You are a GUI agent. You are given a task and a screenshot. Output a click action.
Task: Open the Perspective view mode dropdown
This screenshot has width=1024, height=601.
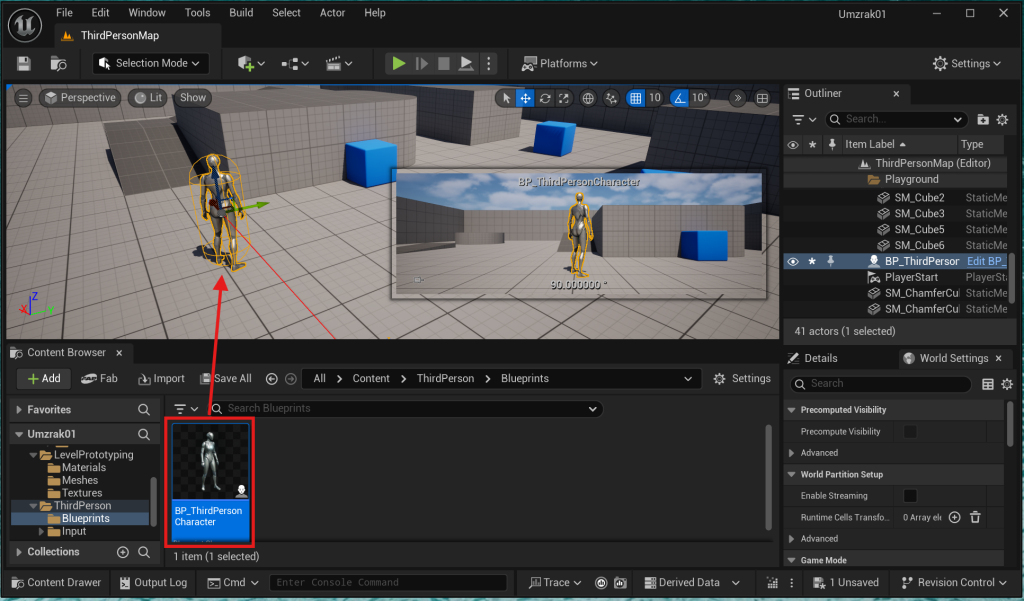point(80,98)
